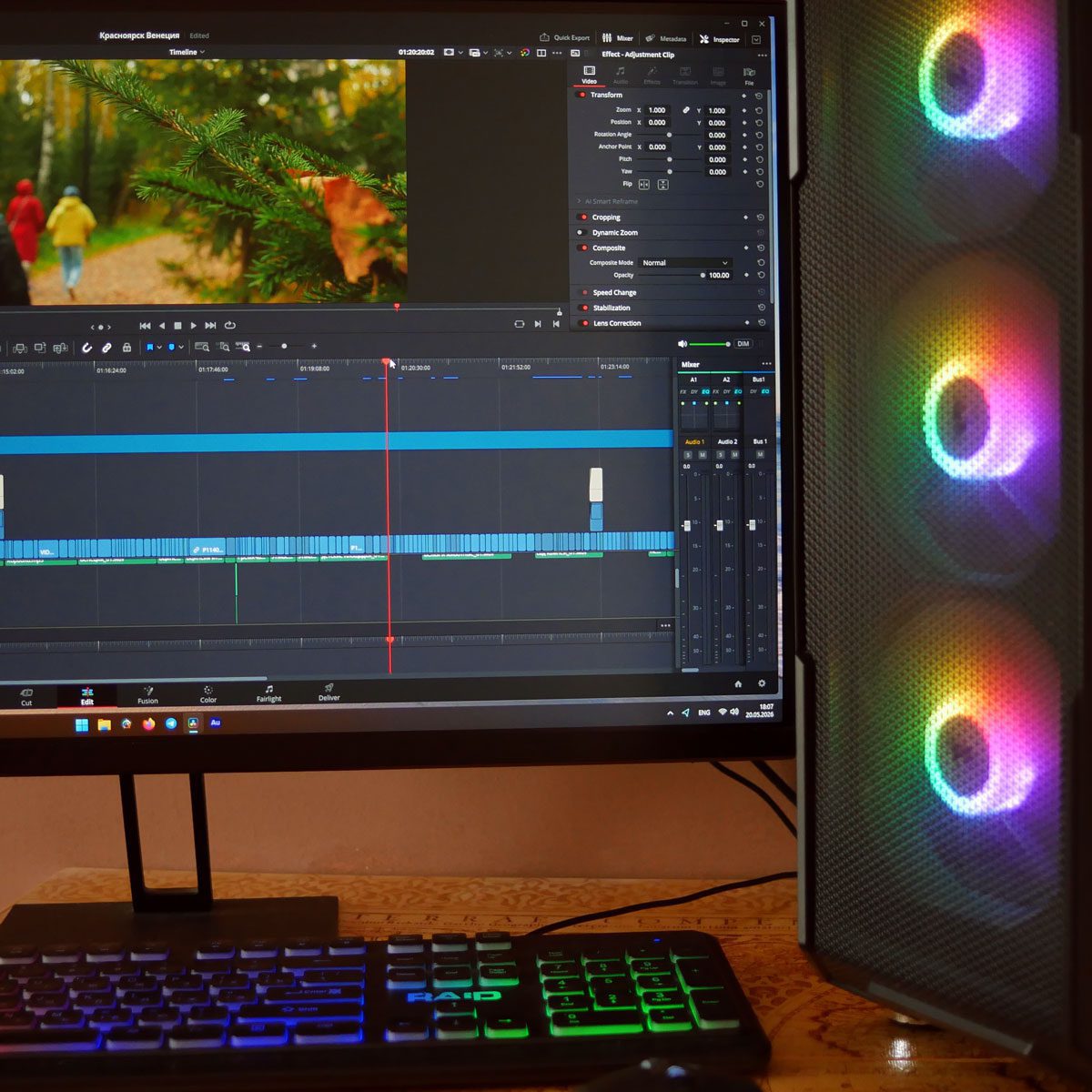The width and height of the screenshot is (1092, 1092).
Task: Solo the Audio 2 mixer channel
Action: tap(721, 455)
